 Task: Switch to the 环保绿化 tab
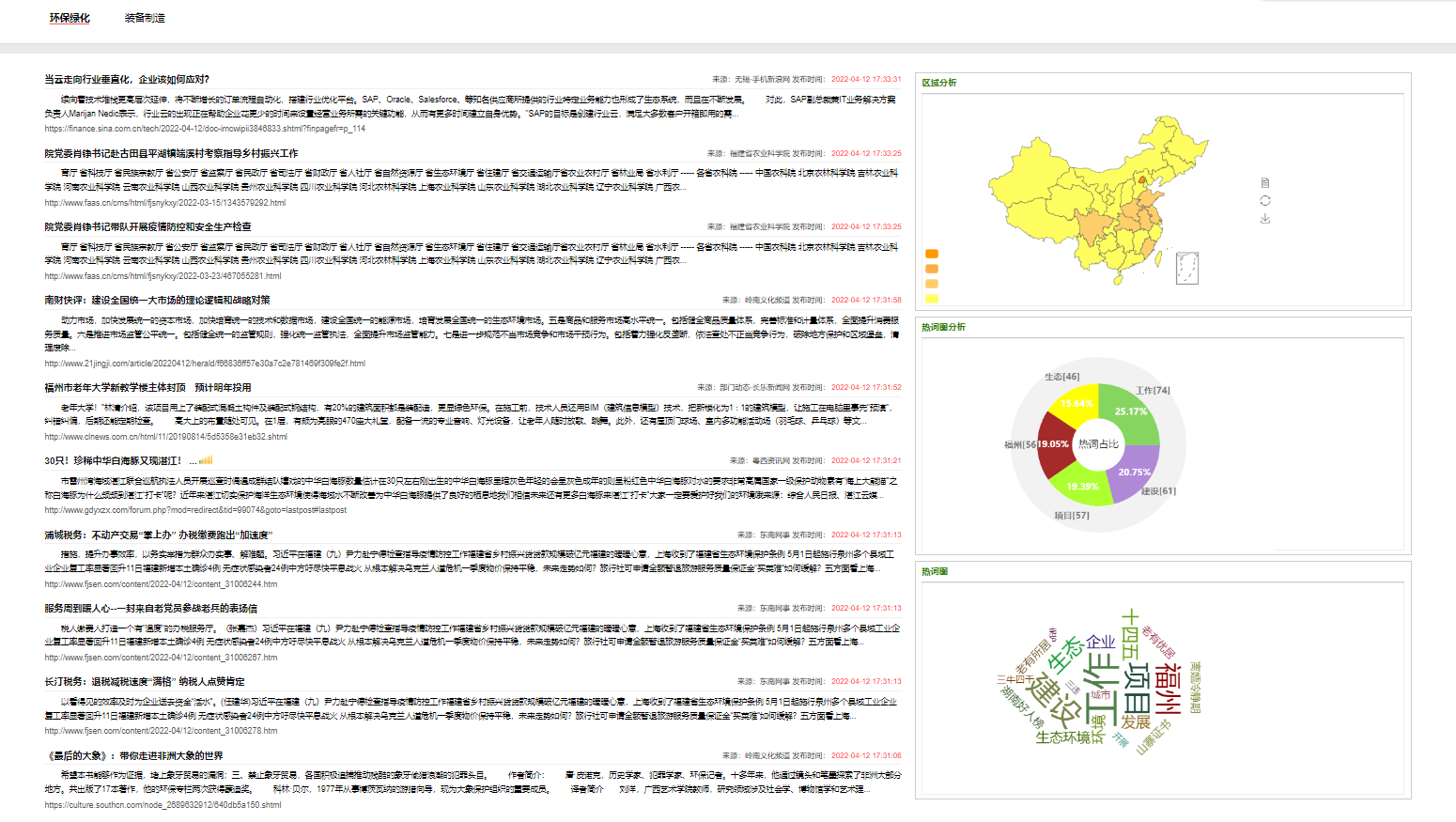click(70, 18)
